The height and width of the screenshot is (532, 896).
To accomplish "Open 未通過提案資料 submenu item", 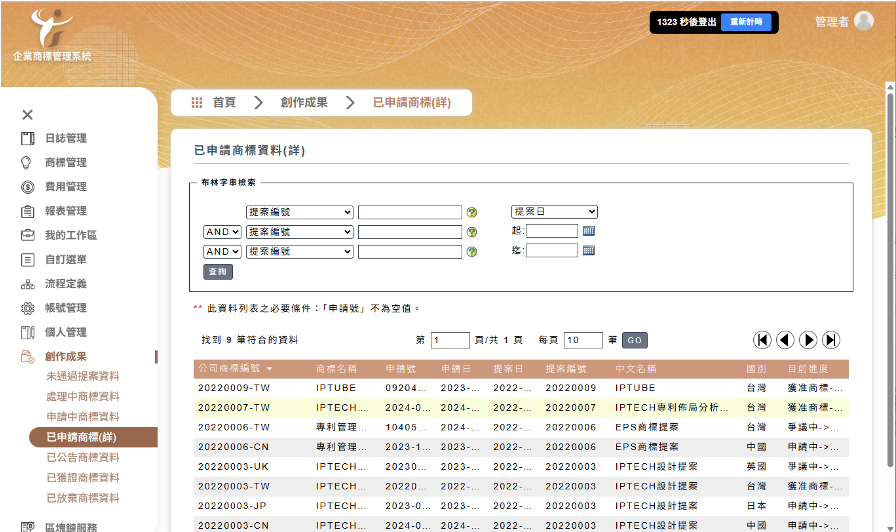I will pos(83,377).
